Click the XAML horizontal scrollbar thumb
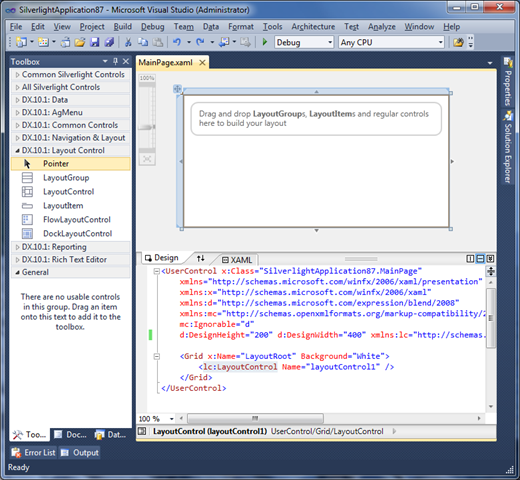Screen dimensions: 520x480 (x=255, y=418)
